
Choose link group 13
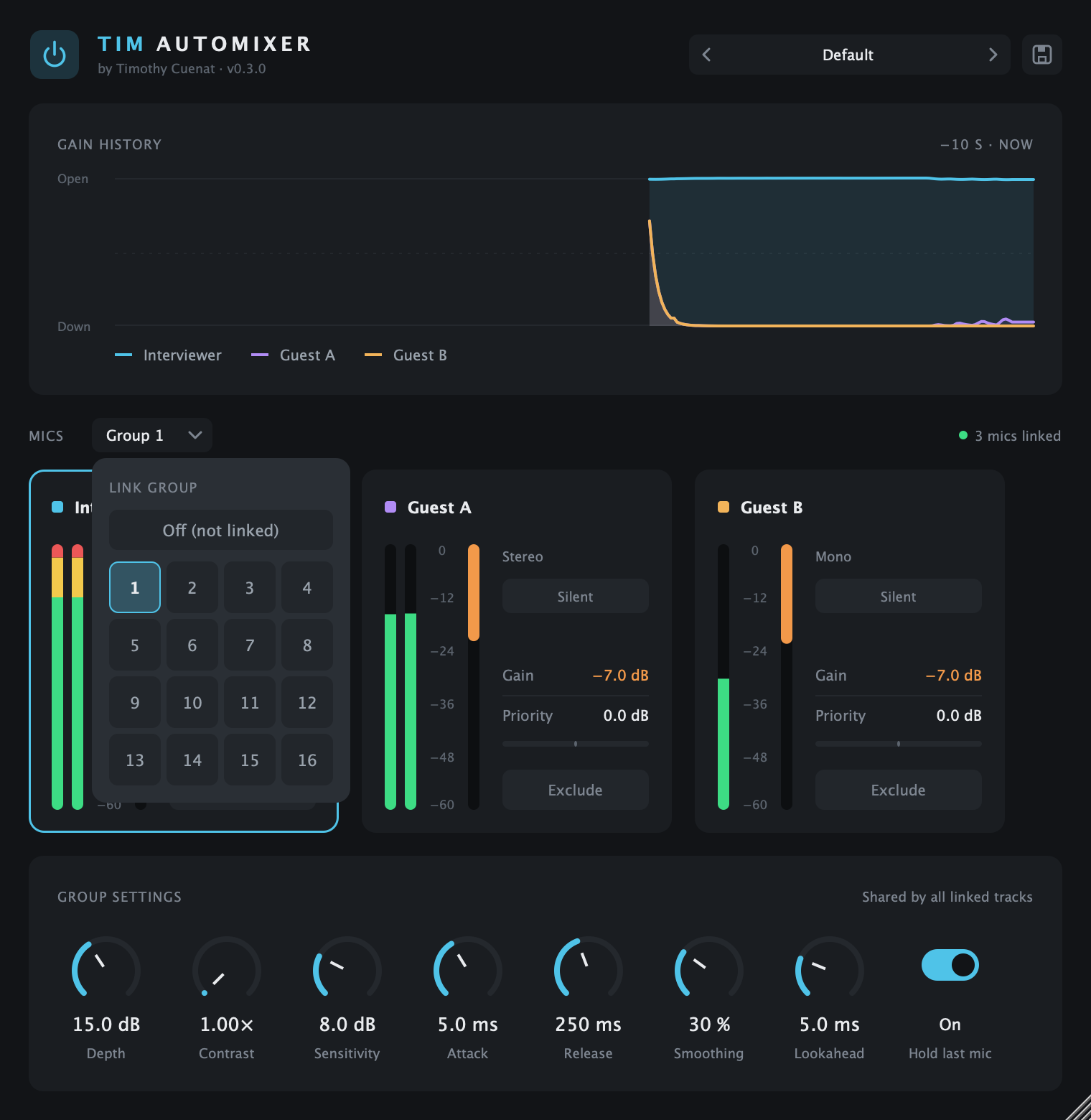pyautogui.click(x=135, y=760)
